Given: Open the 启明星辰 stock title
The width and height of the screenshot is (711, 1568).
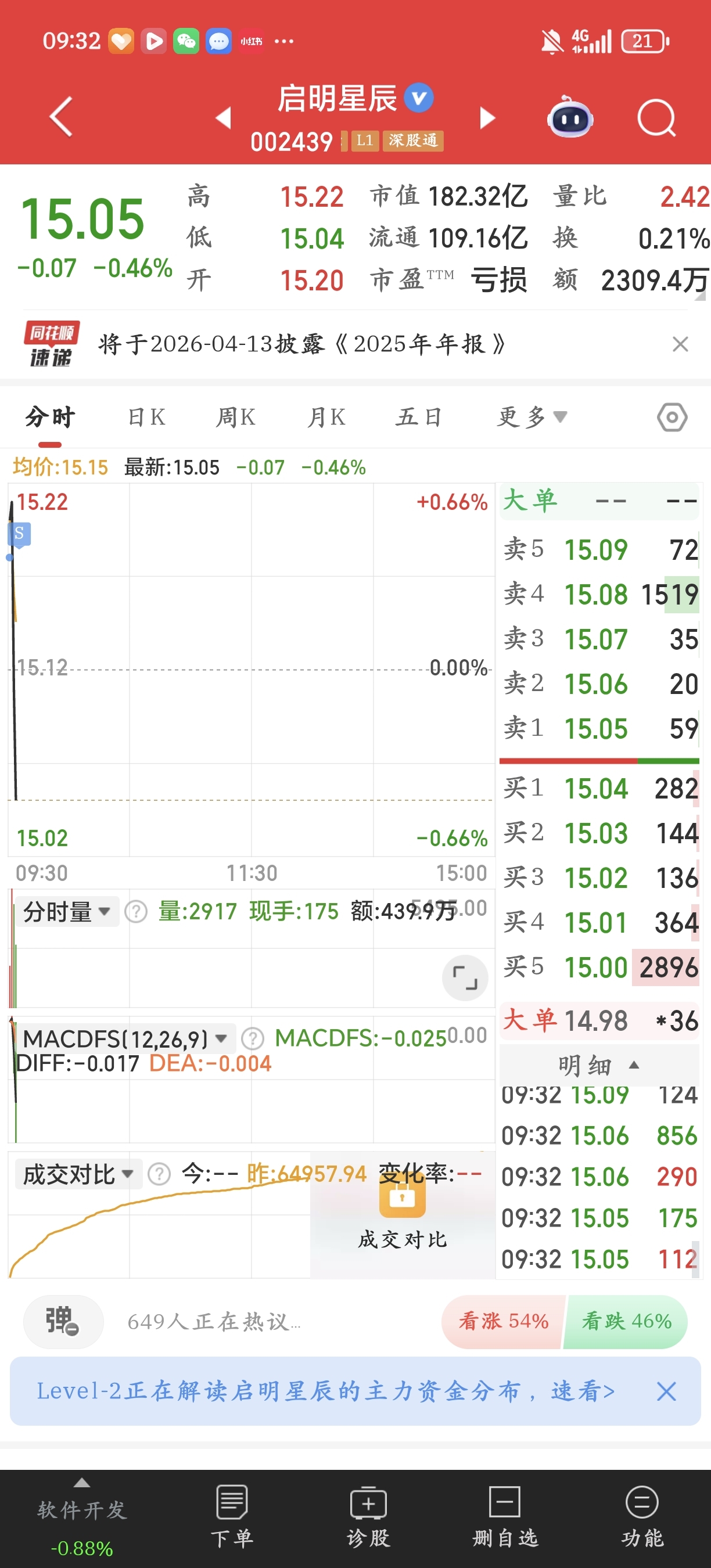Looking at the screenshot, I should (x=337, y=99).
